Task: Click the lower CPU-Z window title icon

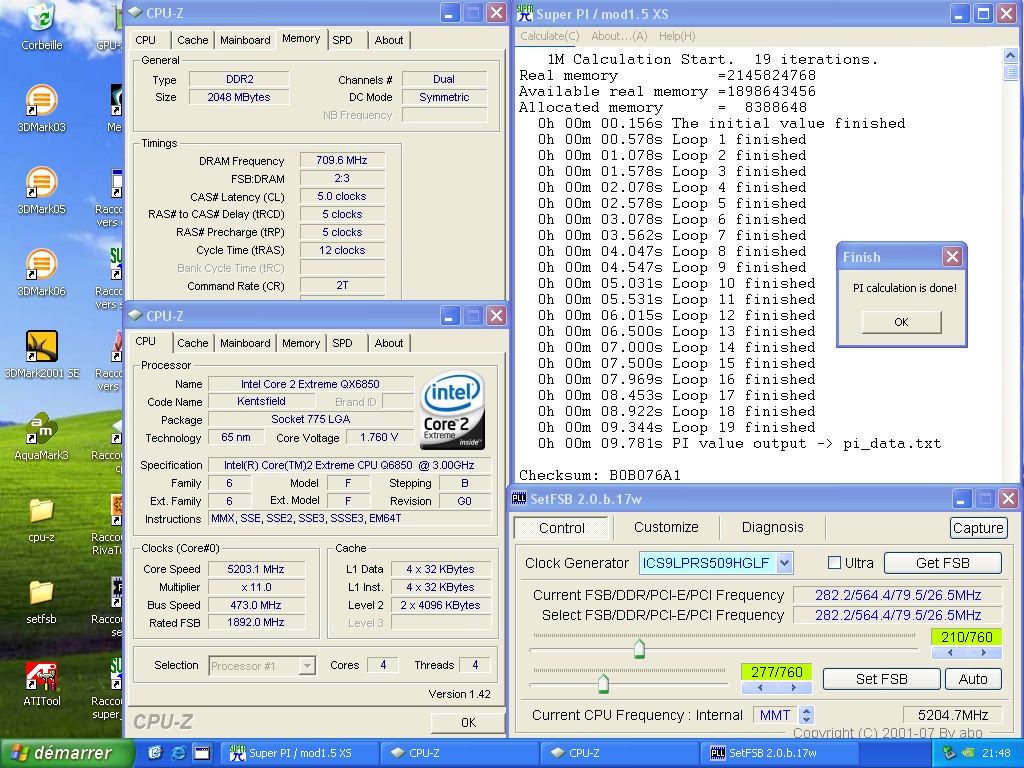Action: coord(136,315)
